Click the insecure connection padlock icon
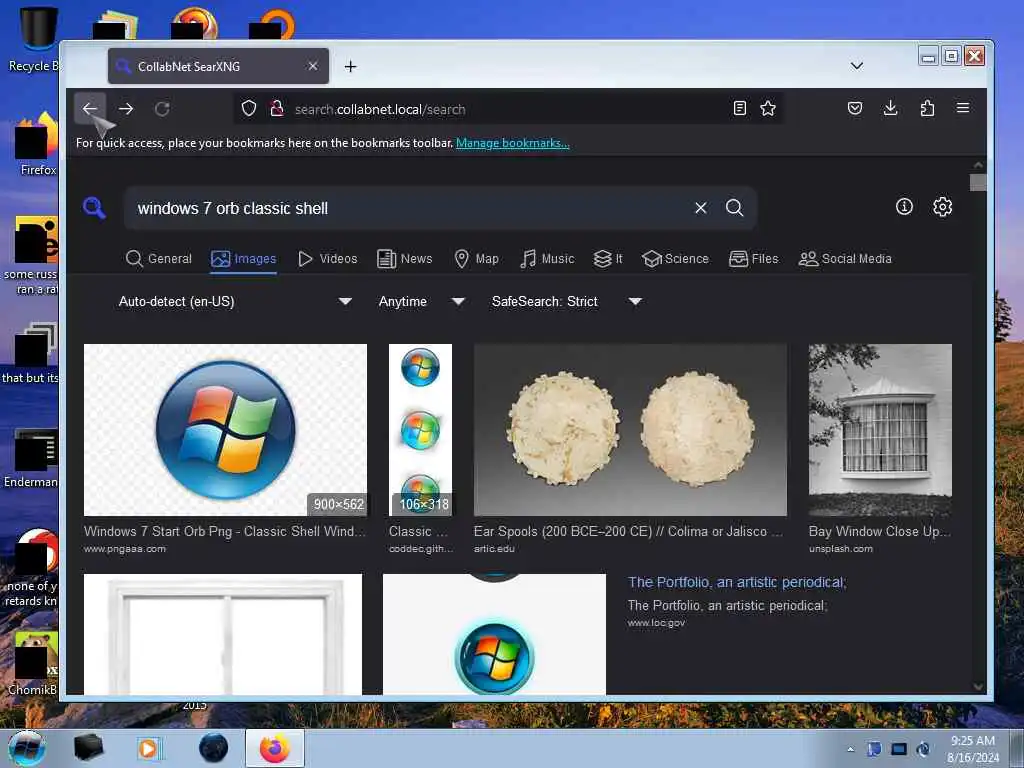This screenshot has width=1024, height=768. click(x=277, y=108)
